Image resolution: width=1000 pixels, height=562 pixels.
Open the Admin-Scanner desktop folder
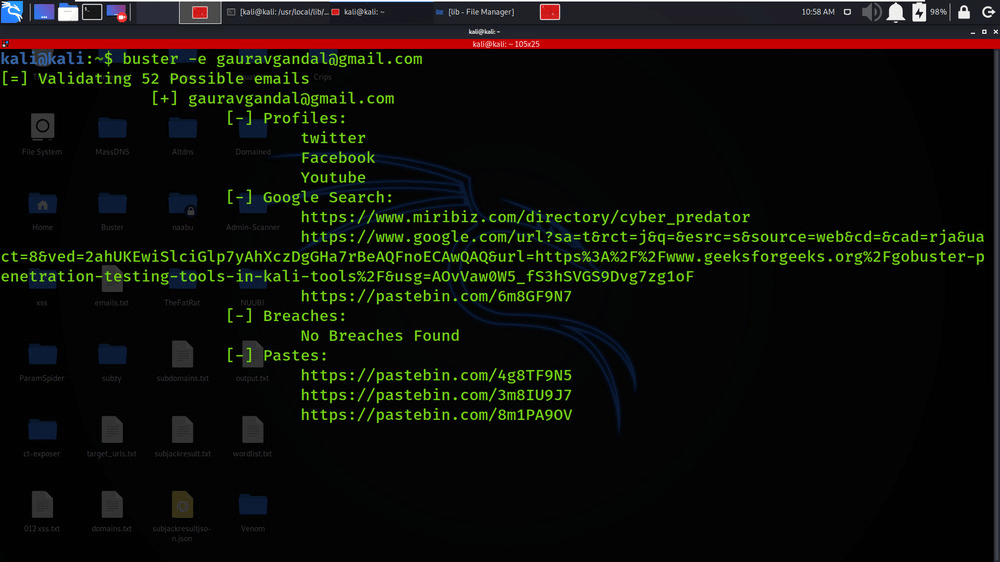[253, 211]
